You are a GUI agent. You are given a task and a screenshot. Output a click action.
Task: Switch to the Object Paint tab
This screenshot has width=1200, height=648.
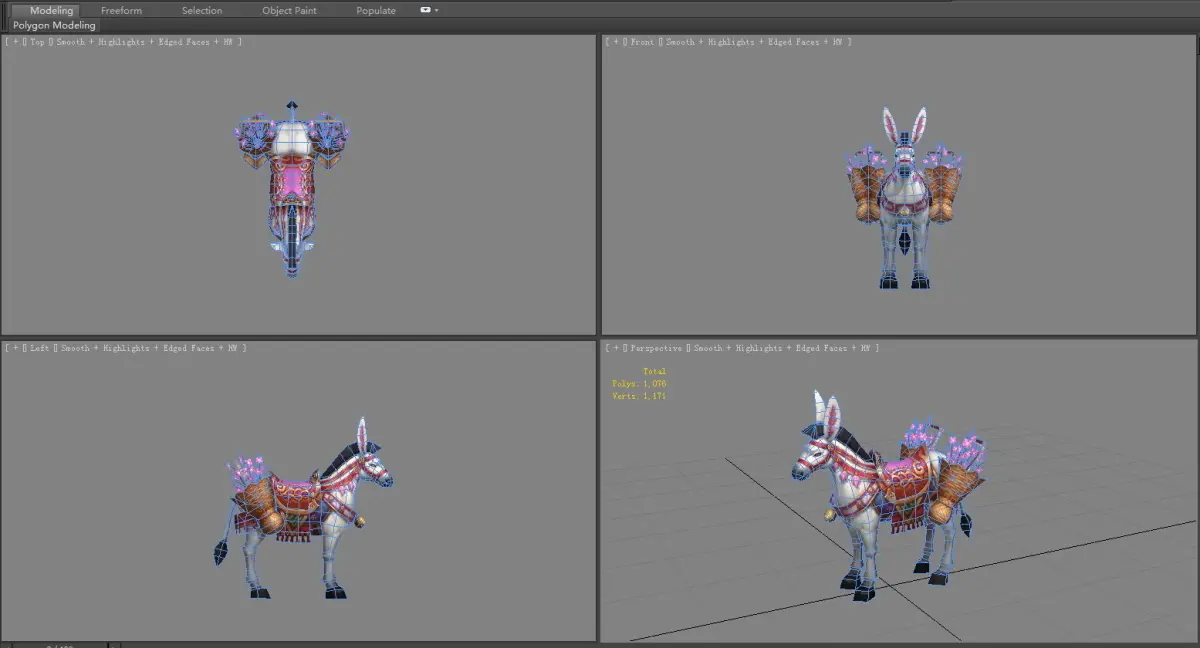(289, 10)
